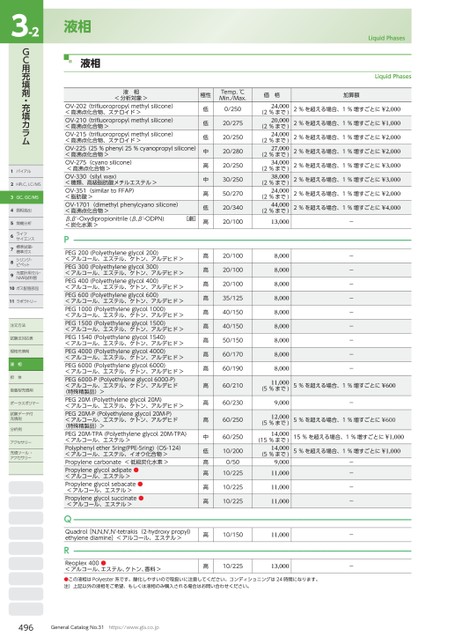Click the Q alphabetical section heading
455x644 pixels.
[x=67, y=519]
